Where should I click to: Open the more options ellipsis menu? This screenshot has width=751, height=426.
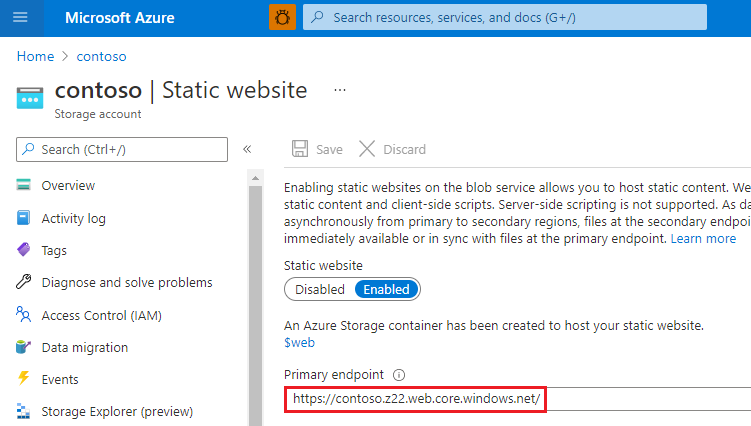coord(340,90)
